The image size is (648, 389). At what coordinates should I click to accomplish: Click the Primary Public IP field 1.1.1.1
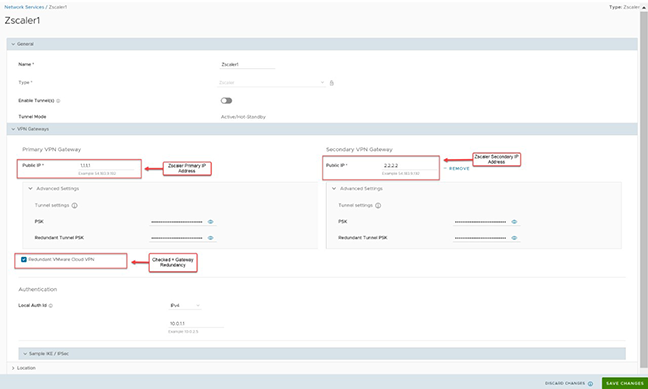pyautogui.click(x=106, y=165)
